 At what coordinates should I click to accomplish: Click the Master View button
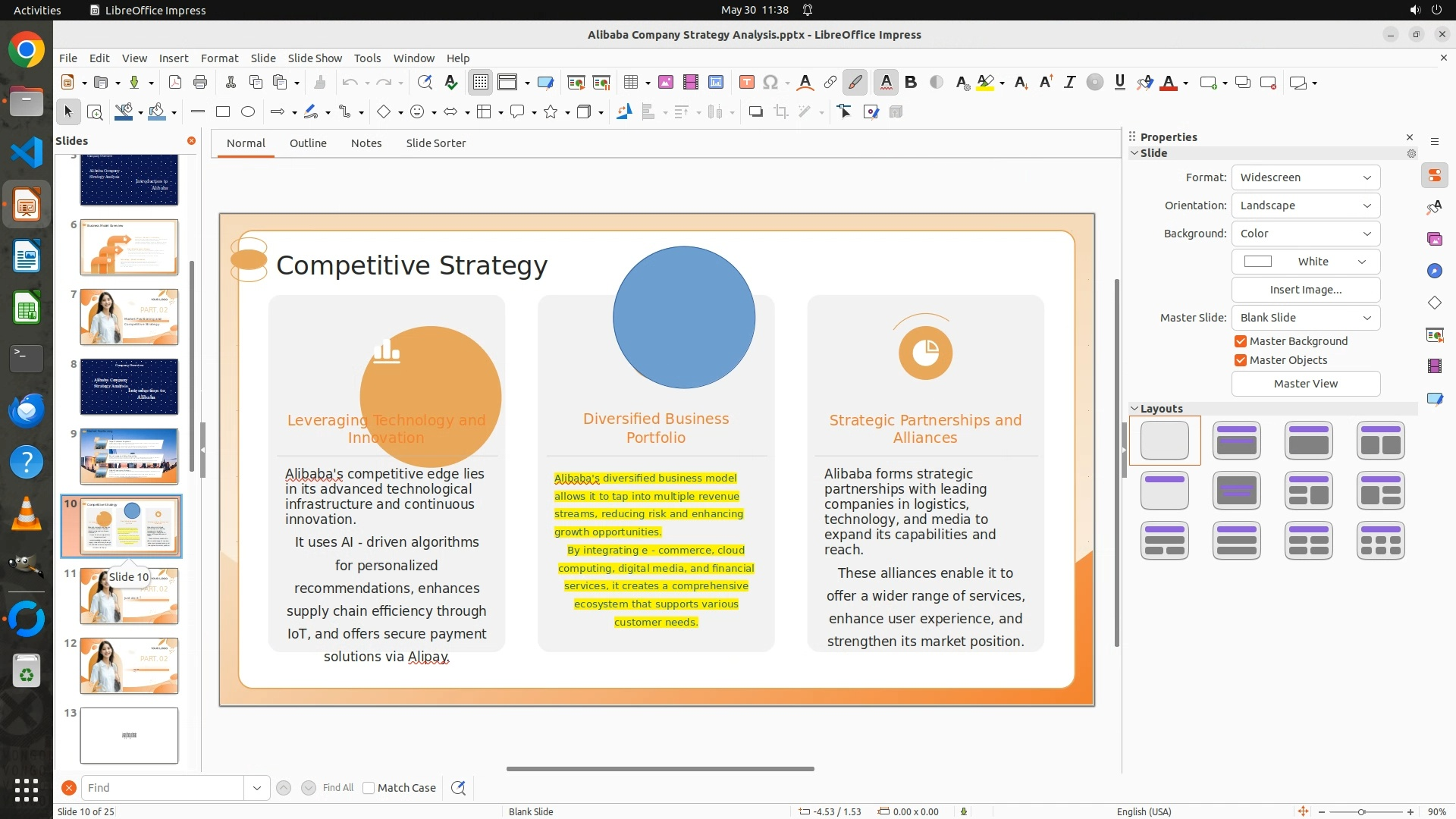(x=1305, y=384)
